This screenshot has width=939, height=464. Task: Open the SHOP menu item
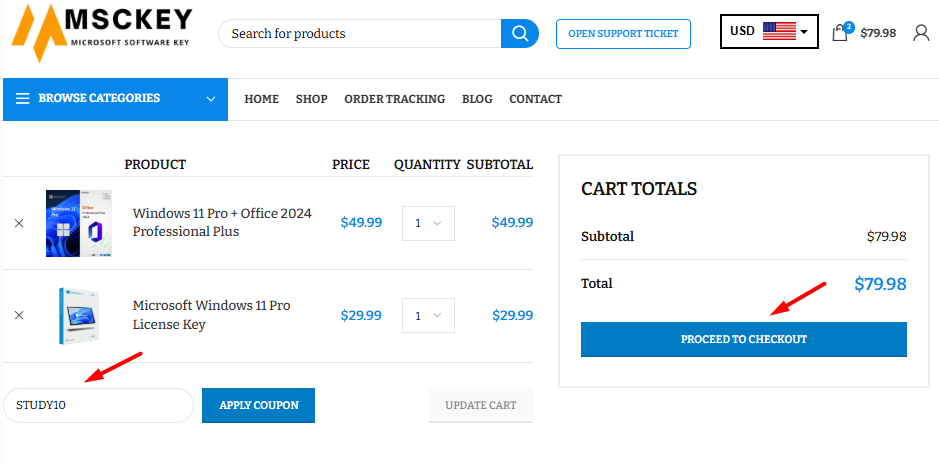point(311,99)
